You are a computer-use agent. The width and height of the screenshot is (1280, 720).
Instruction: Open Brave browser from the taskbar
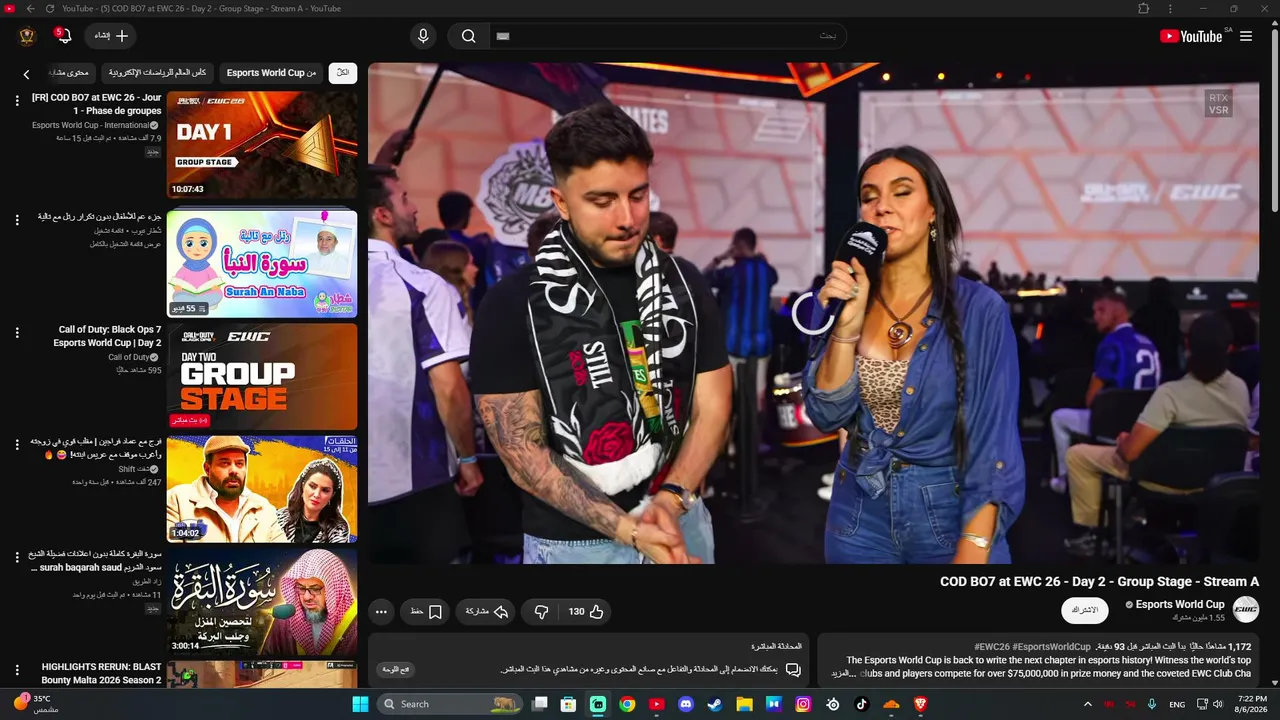point(920,704)
